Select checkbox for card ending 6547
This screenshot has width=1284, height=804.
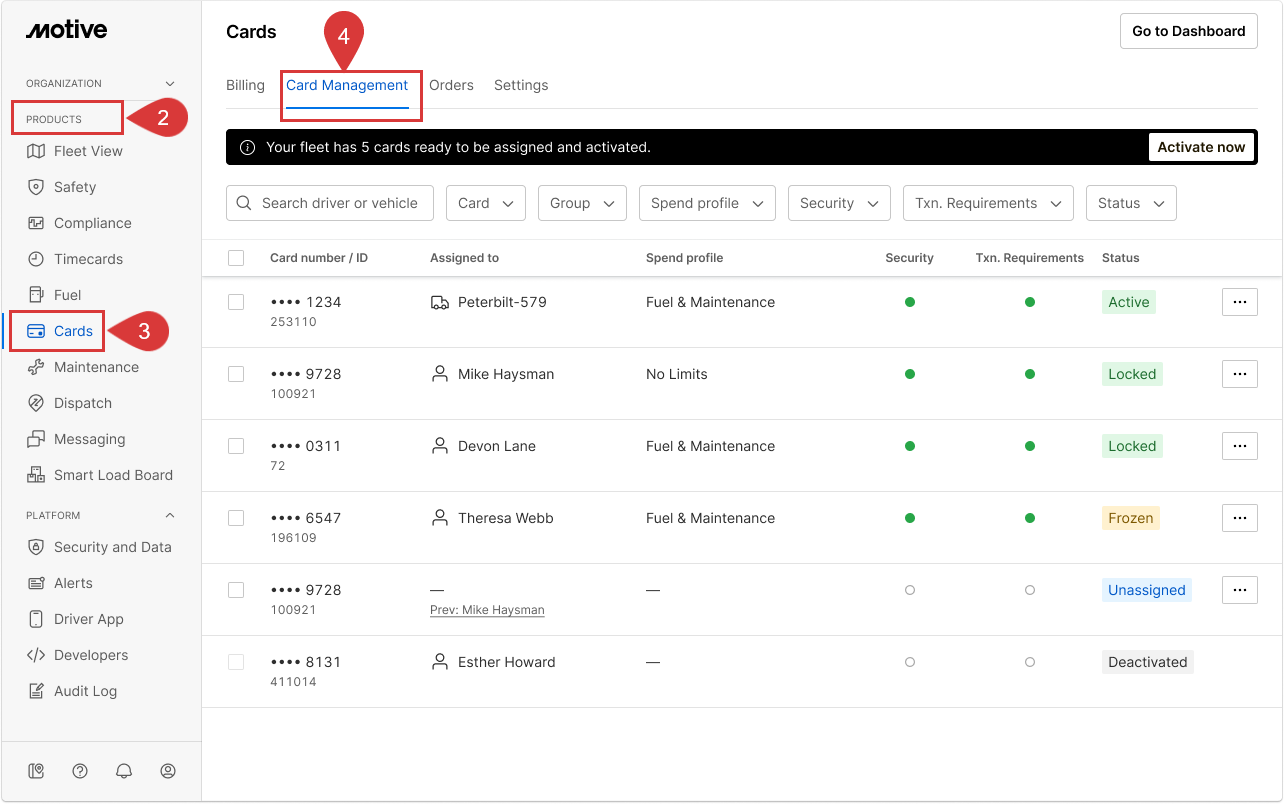click(236, 518)
